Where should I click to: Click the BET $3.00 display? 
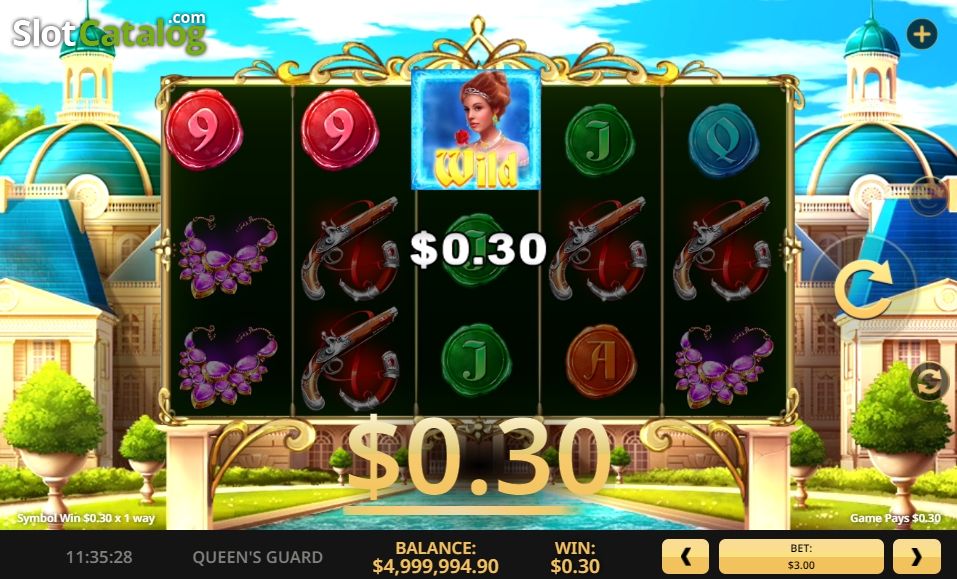click(x=801, y=556)
